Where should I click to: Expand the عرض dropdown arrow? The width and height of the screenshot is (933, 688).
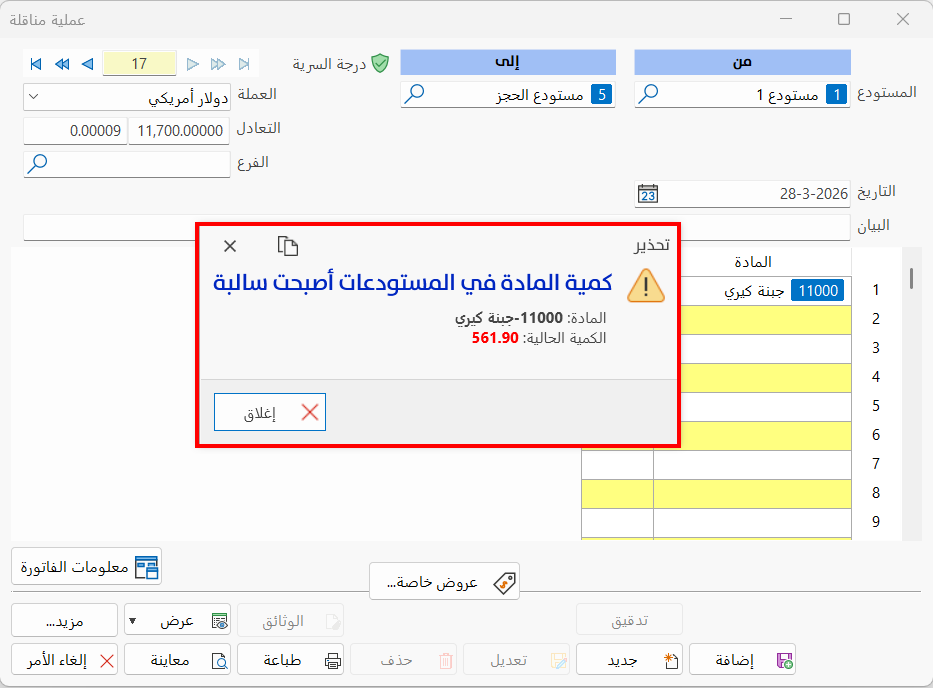(x=133, y=621)
